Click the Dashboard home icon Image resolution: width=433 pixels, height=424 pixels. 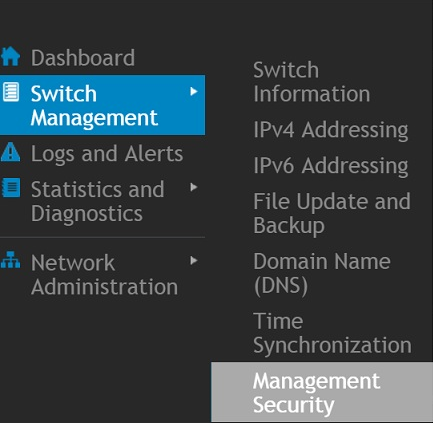[10, 56]
